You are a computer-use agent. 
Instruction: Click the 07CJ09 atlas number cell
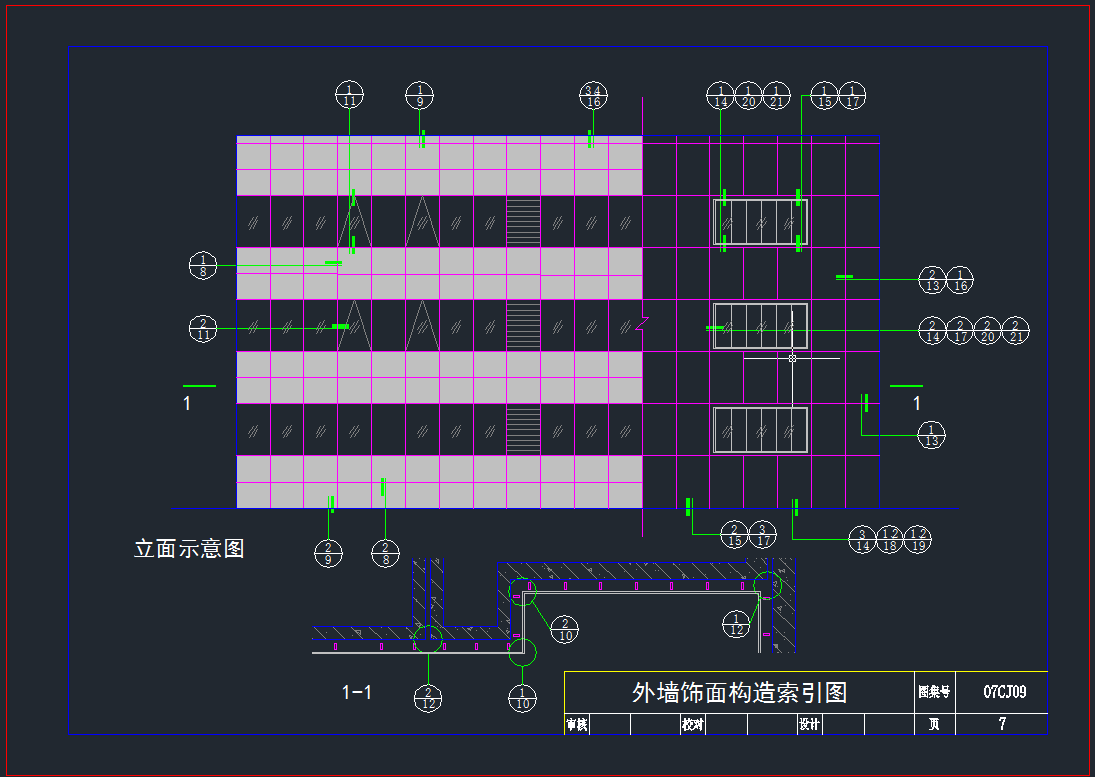pos(1004,691)
